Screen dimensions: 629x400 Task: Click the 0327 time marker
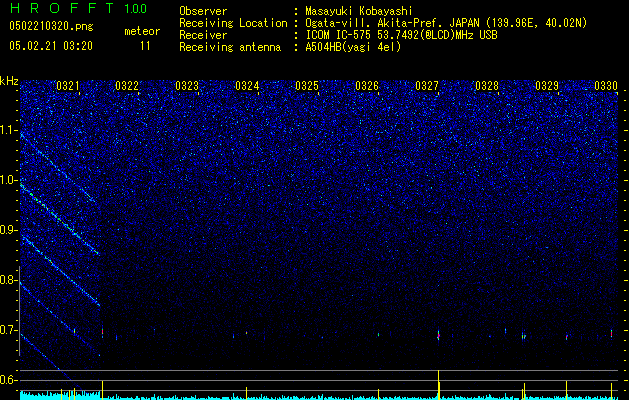coord(427,86)
